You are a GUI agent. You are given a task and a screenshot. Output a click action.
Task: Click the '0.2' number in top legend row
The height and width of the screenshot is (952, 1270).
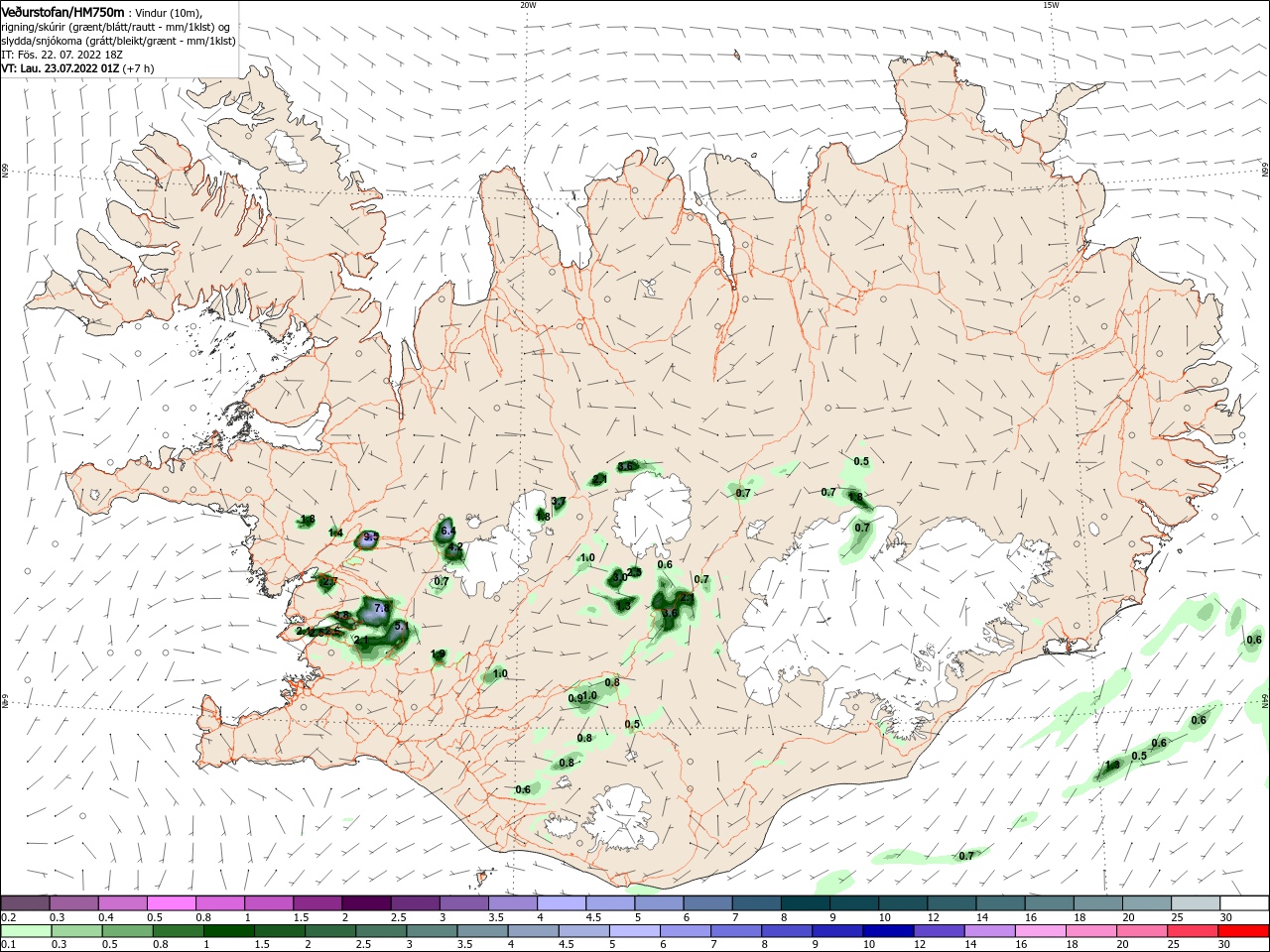(x=10, y=917)
